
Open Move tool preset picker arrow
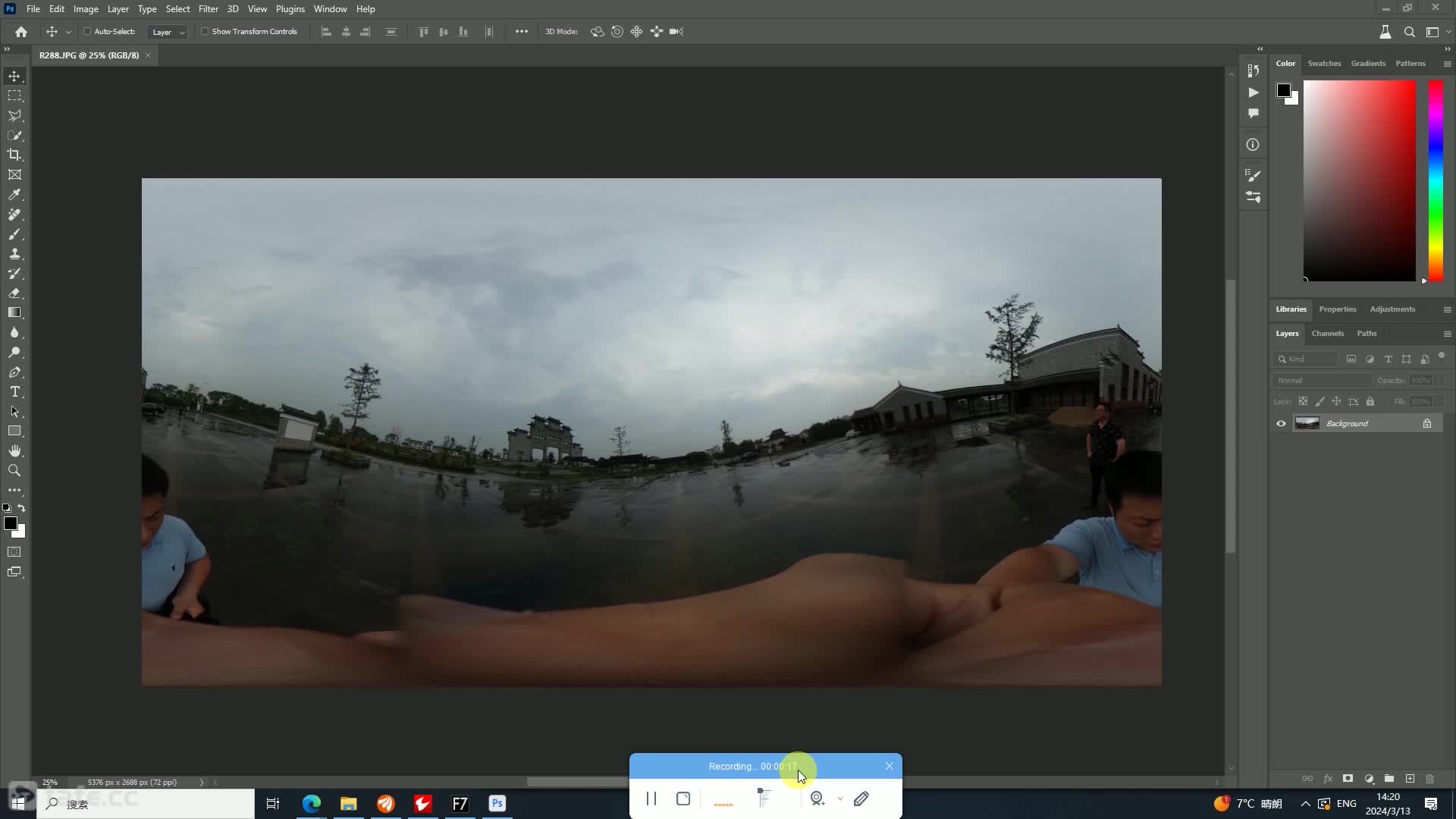tap(68, 32)
